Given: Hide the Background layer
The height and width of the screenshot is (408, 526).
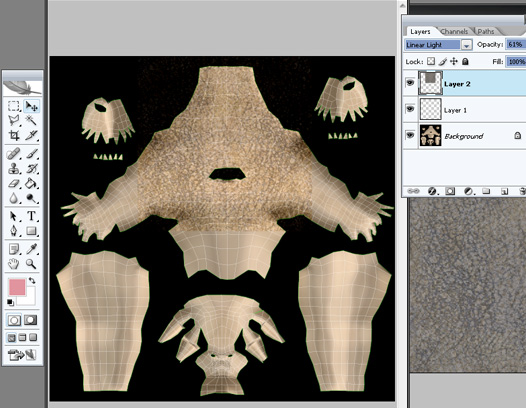Looking at the screenshot, I should 410,135.
